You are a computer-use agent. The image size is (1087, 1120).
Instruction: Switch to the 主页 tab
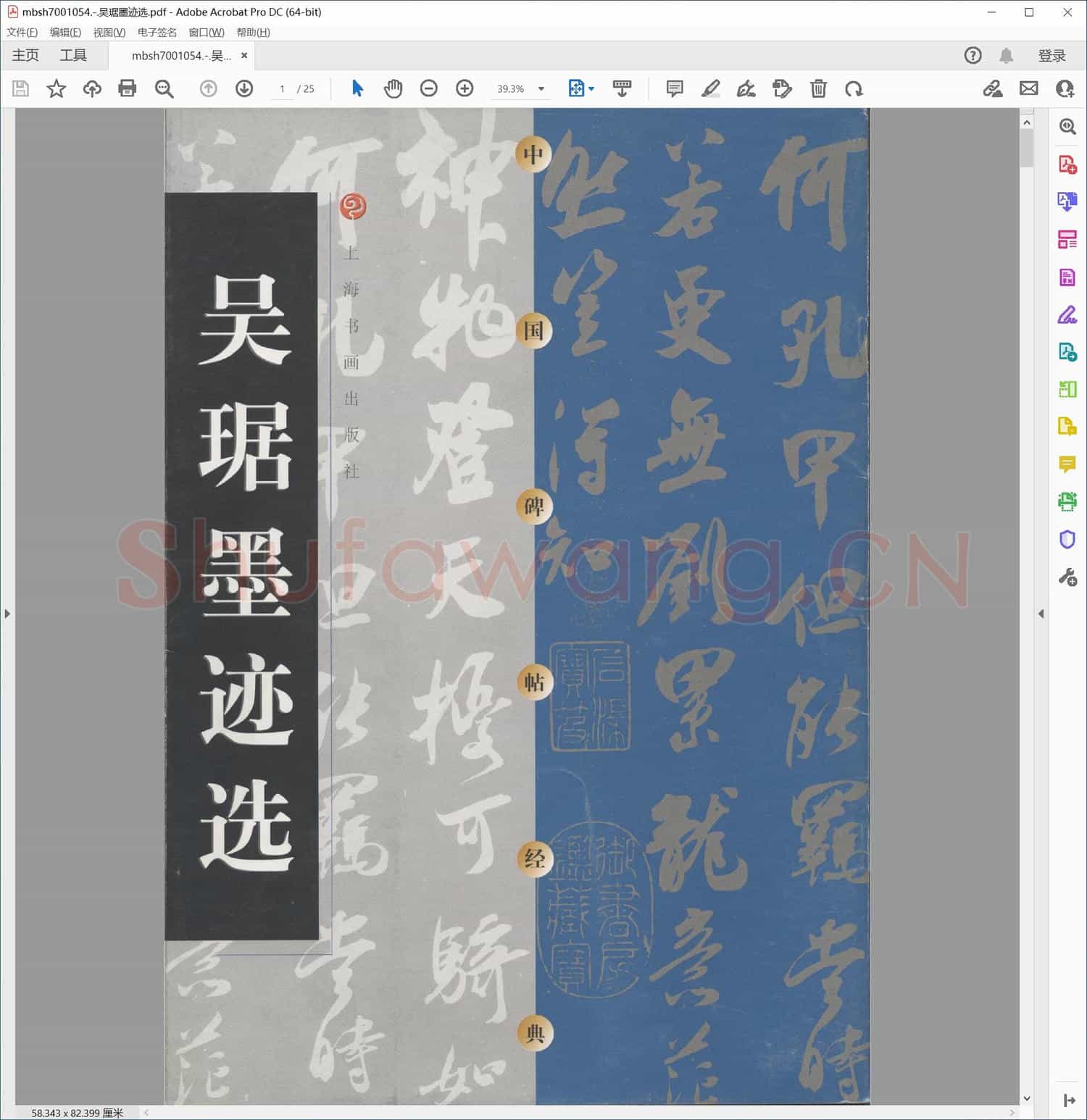pyautogui.click(x=25, y=55)
